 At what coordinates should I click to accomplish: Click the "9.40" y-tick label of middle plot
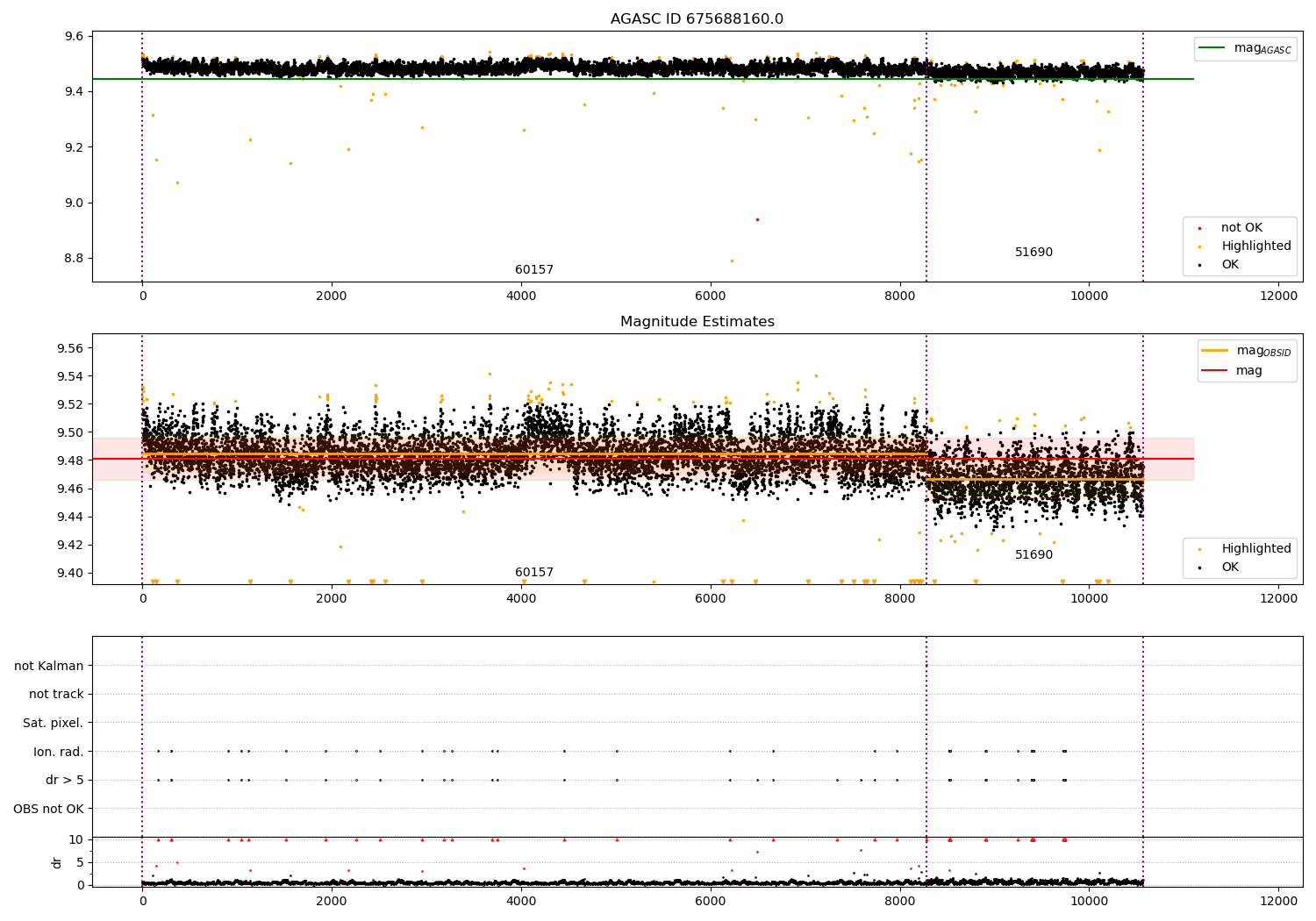point(71,574)
